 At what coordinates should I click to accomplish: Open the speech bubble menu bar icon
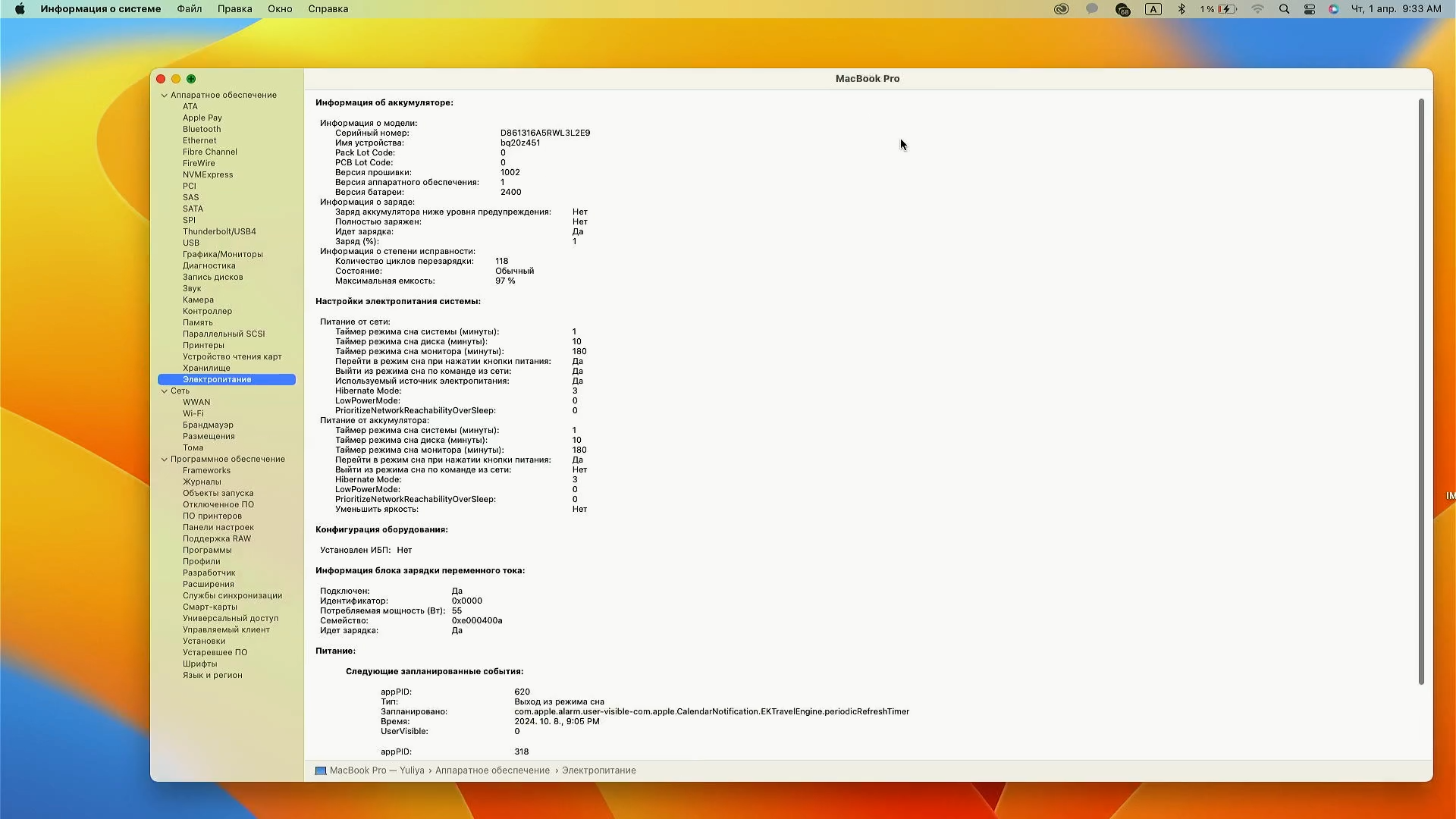point(1092,9)
